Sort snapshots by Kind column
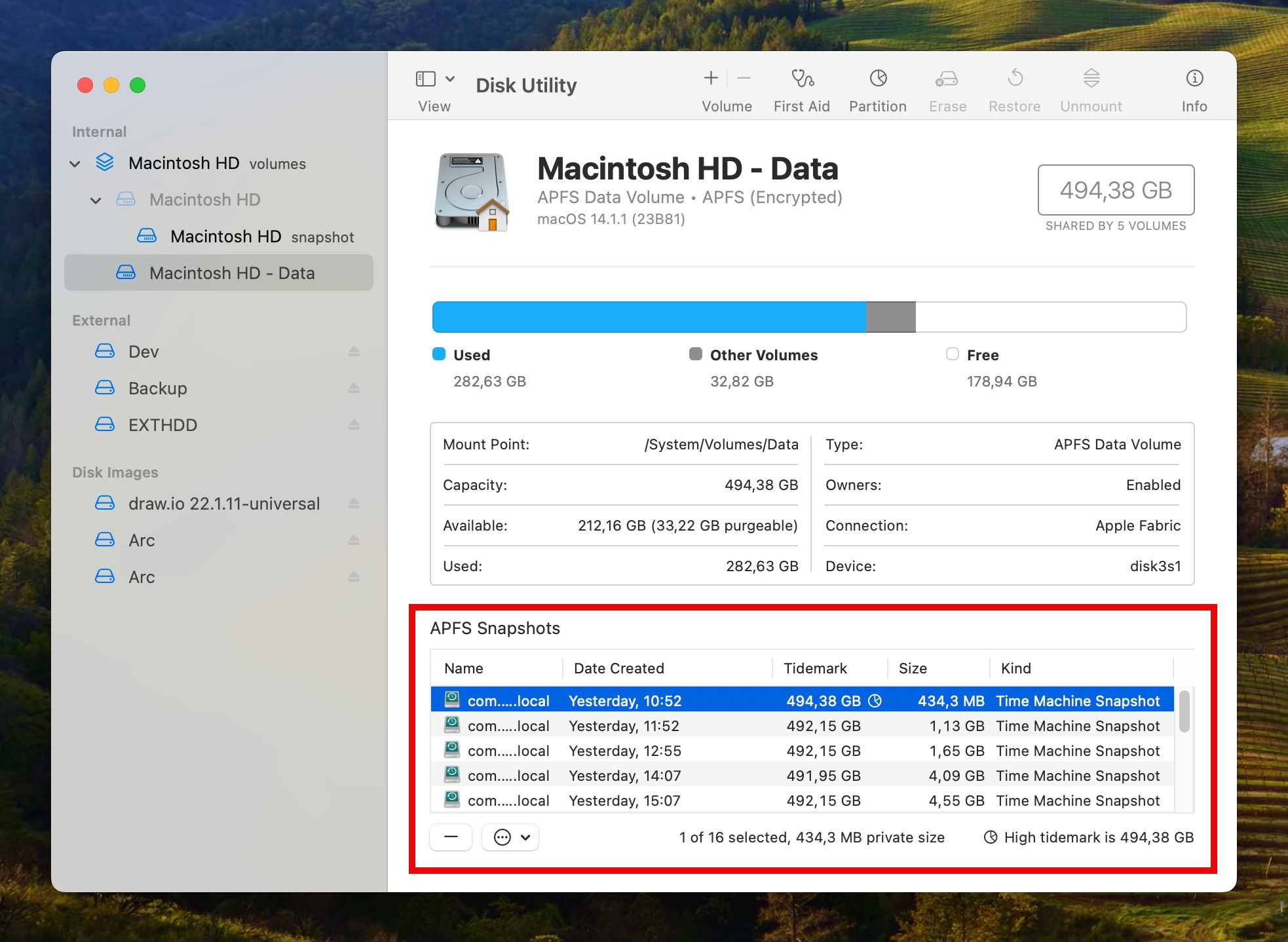1288x942 pixels. (1081, 668)
